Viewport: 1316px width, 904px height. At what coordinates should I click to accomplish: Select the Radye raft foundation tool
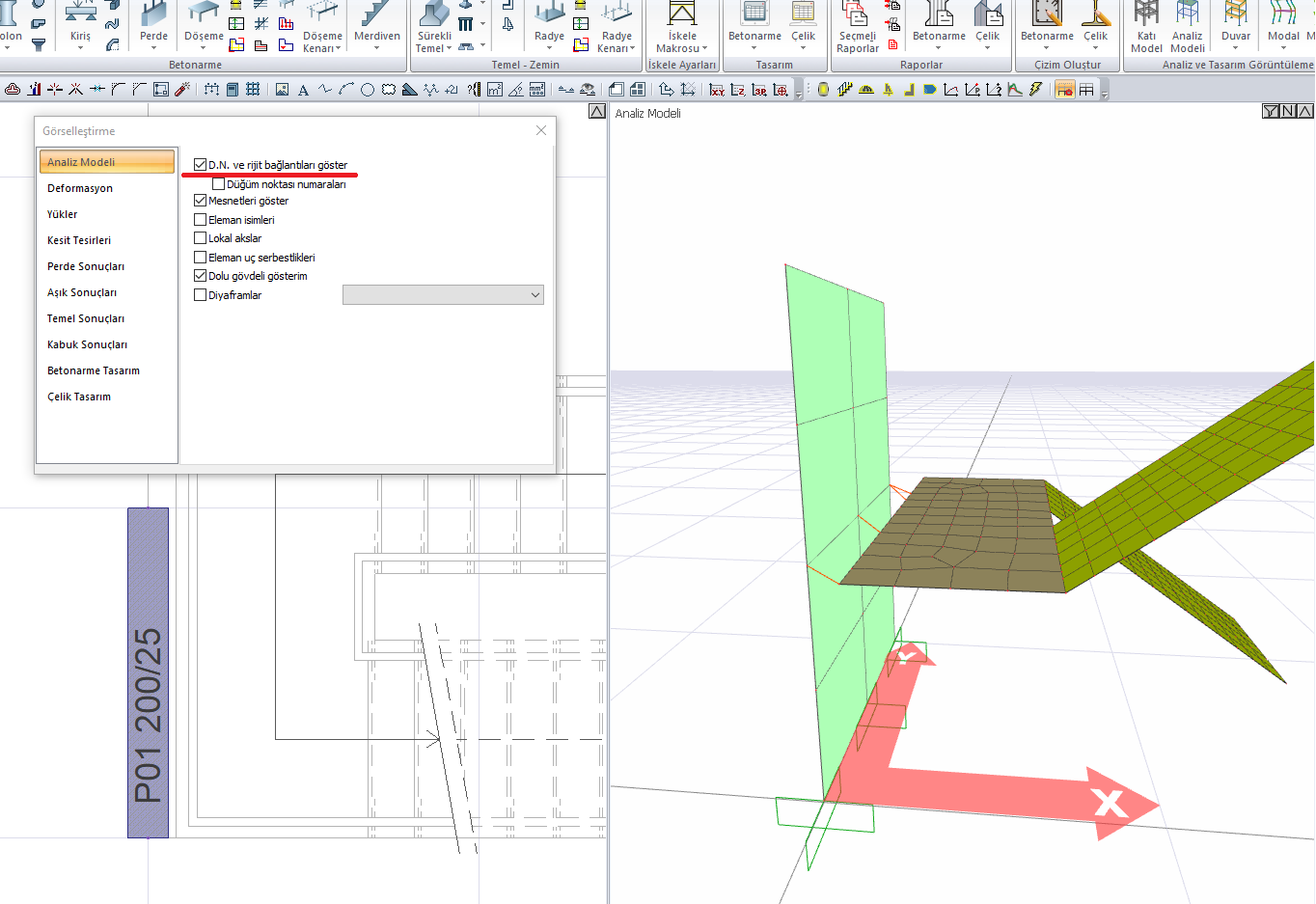pos(549,23)
